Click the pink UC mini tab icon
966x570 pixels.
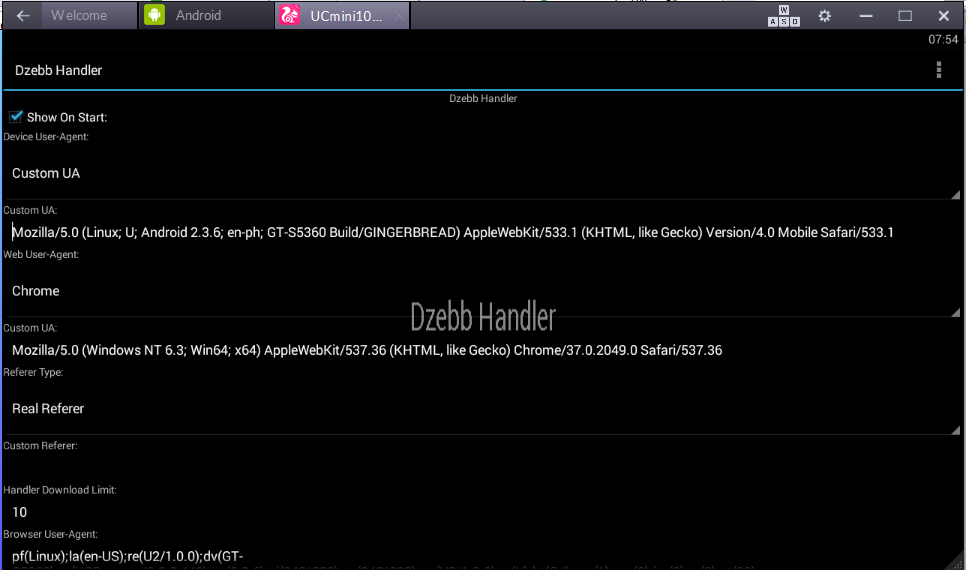tap(290, 15)
